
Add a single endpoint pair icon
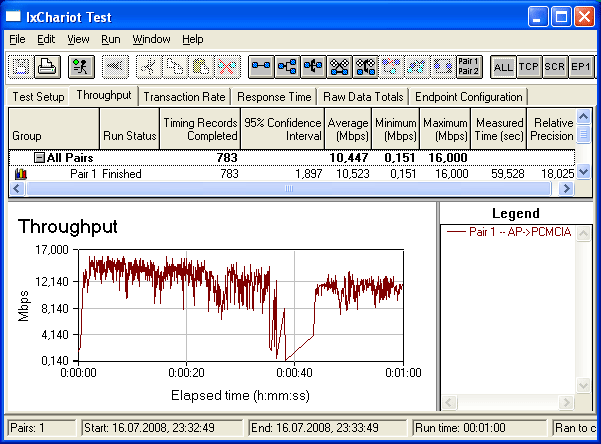click(261, 67)
